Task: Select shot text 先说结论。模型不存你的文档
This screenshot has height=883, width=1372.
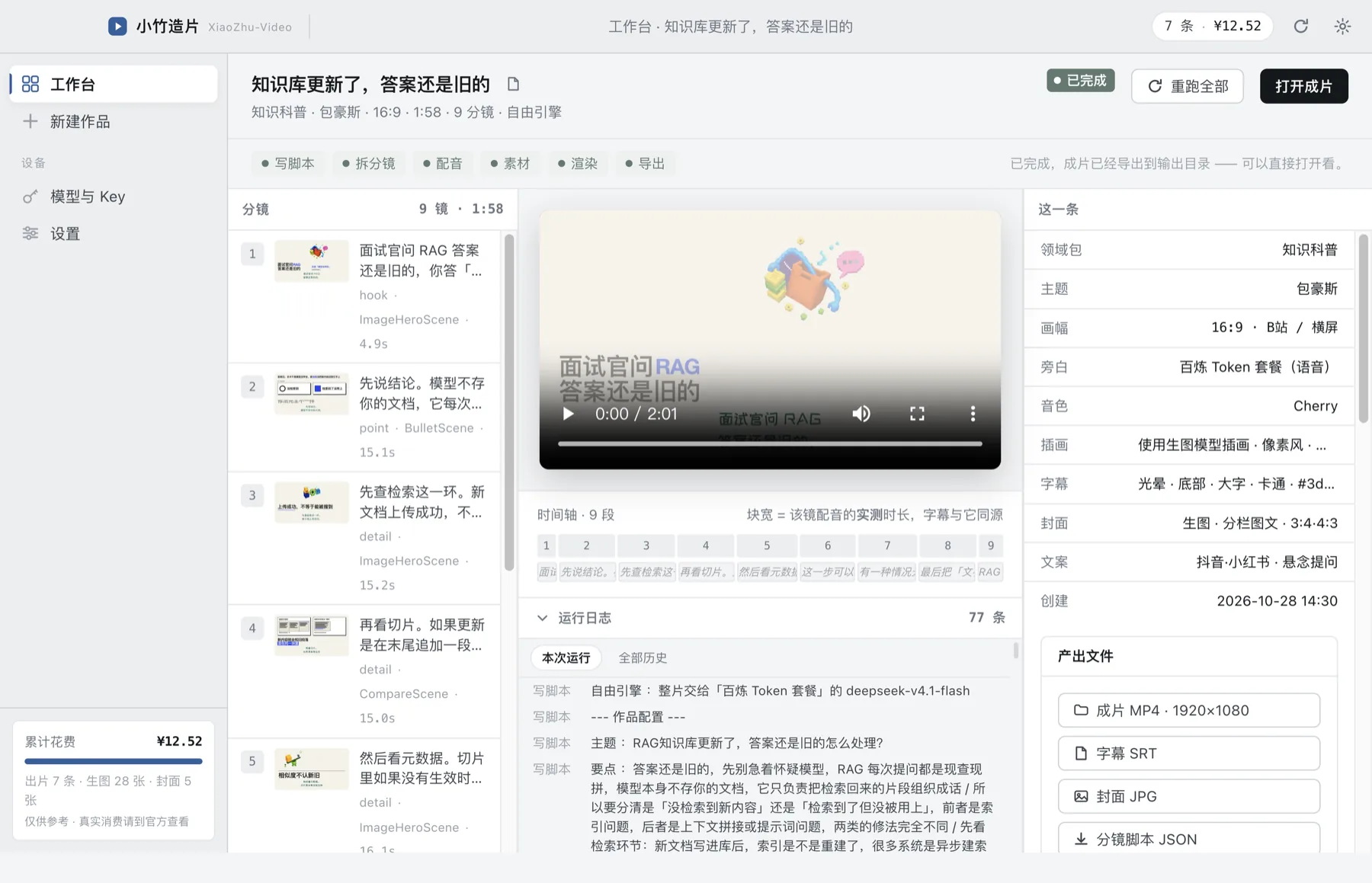Action: tap(422, 393)
